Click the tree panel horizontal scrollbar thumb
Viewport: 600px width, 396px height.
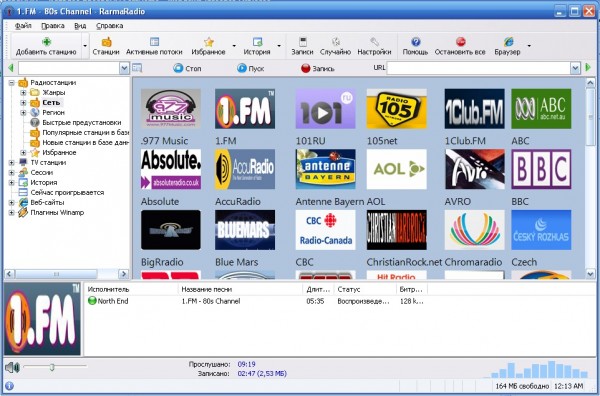(x=56, y=274)
